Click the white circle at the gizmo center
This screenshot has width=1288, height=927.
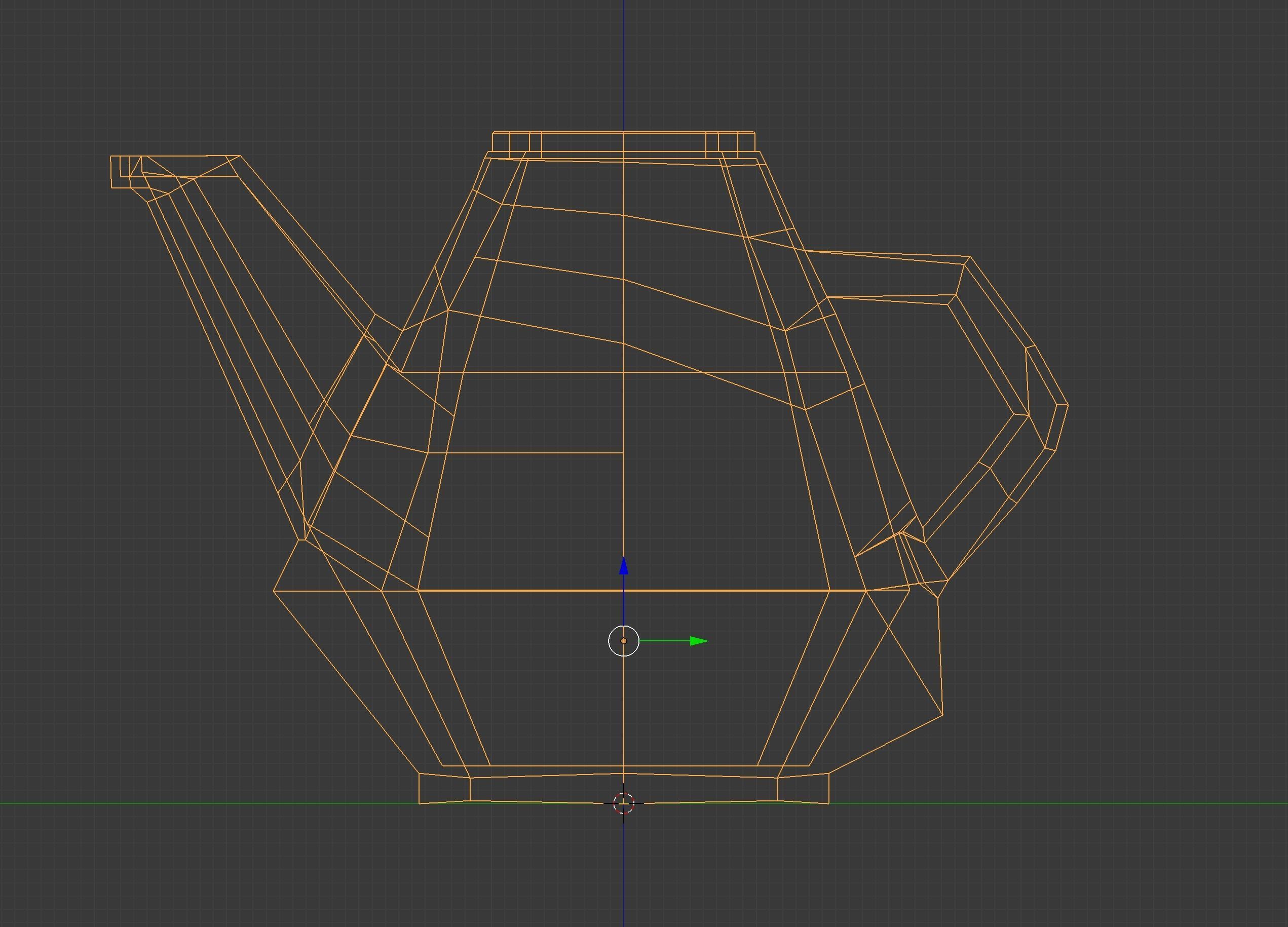pos(624,641)
